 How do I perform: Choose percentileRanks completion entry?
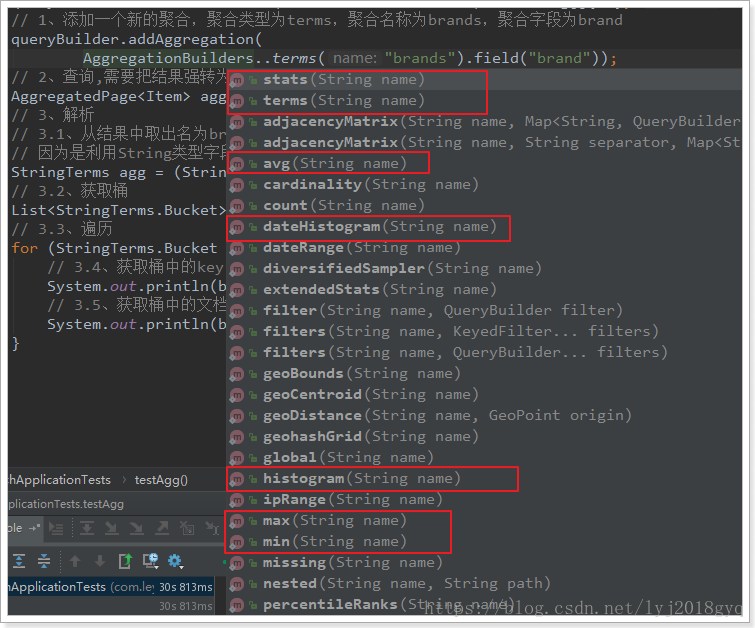[484, 604]
